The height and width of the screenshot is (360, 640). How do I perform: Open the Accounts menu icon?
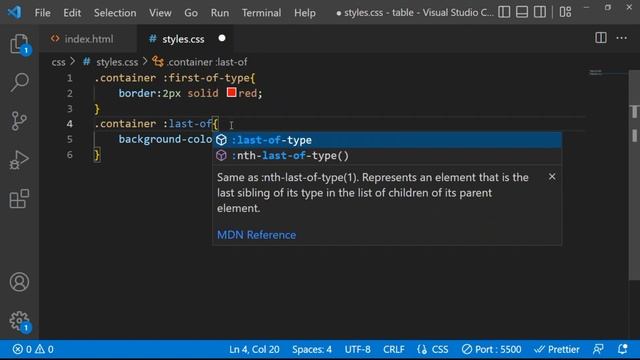19,282
